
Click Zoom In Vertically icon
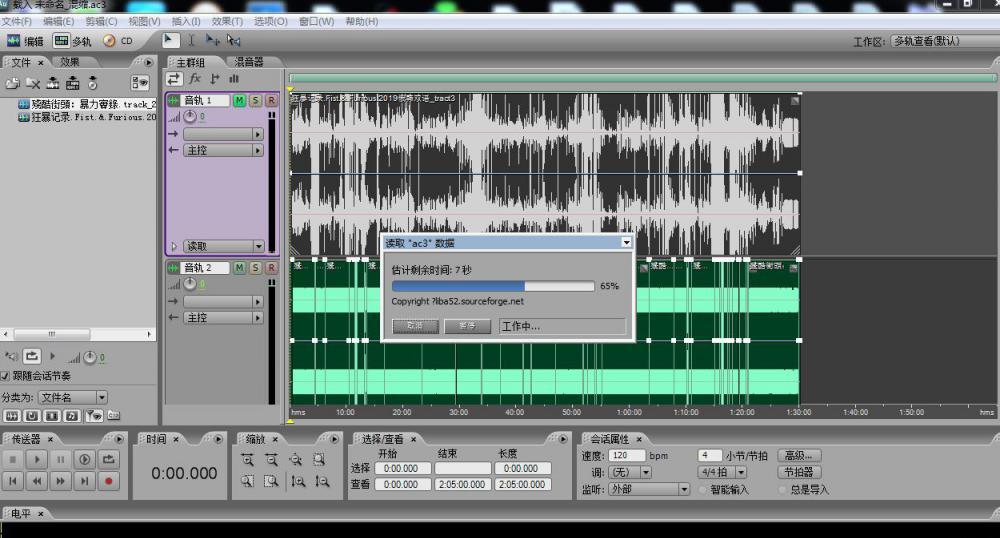tap(298, 481)
